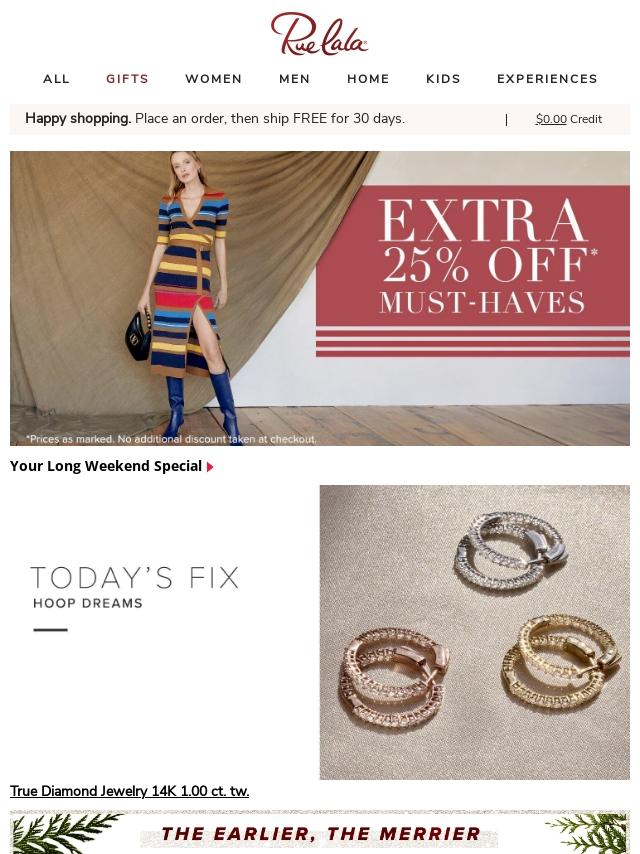The width and height of the screenshot is (640, 854).
Task: Select the MEN navigation link
Action: coord(295,79)
